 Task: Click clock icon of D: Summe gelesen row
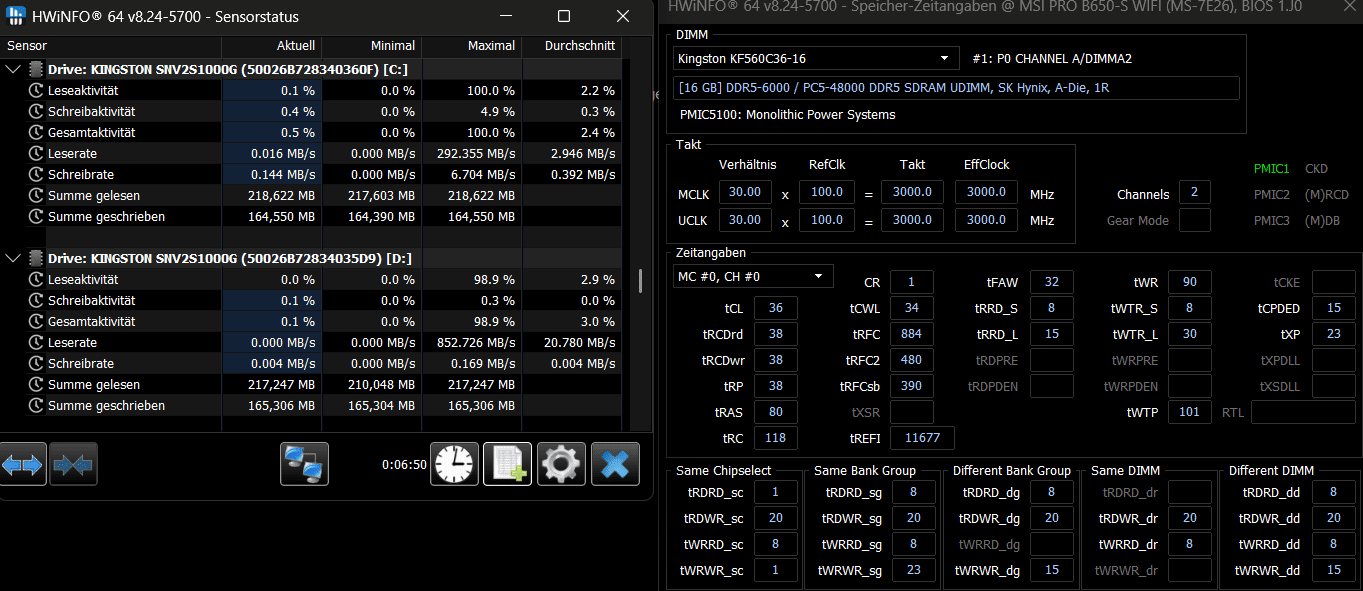point(36,384)
